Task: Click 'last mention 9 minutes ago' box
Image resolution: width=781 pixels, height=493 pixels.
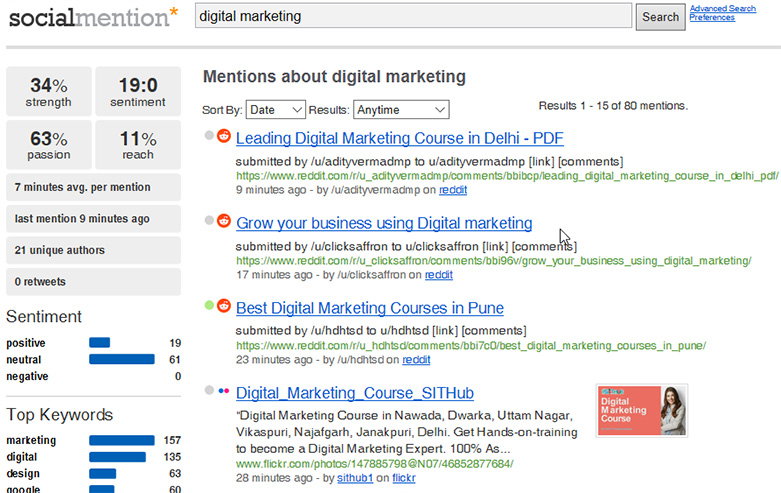Action: click(94, 219)
